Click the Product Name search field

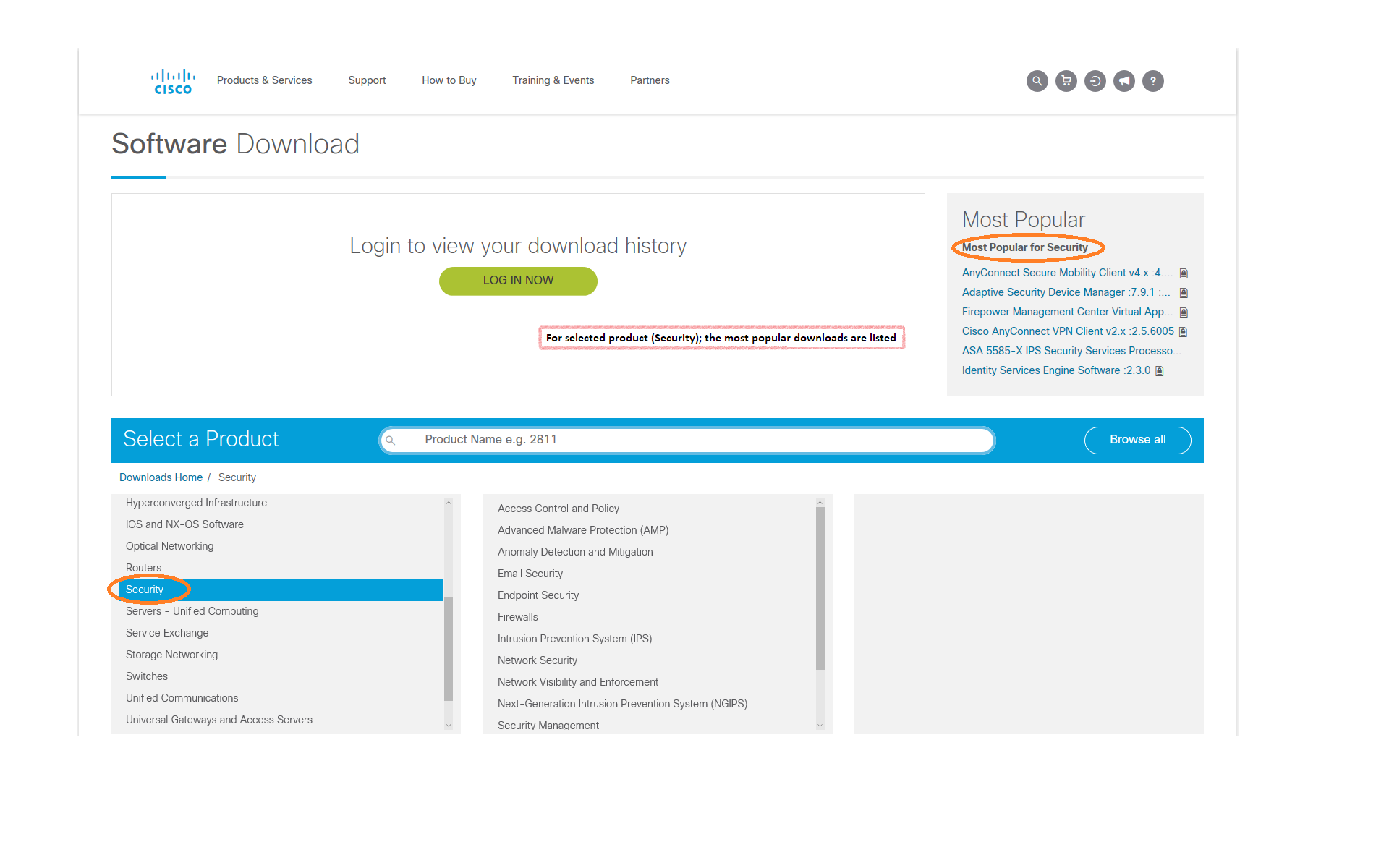pos(687,440)
